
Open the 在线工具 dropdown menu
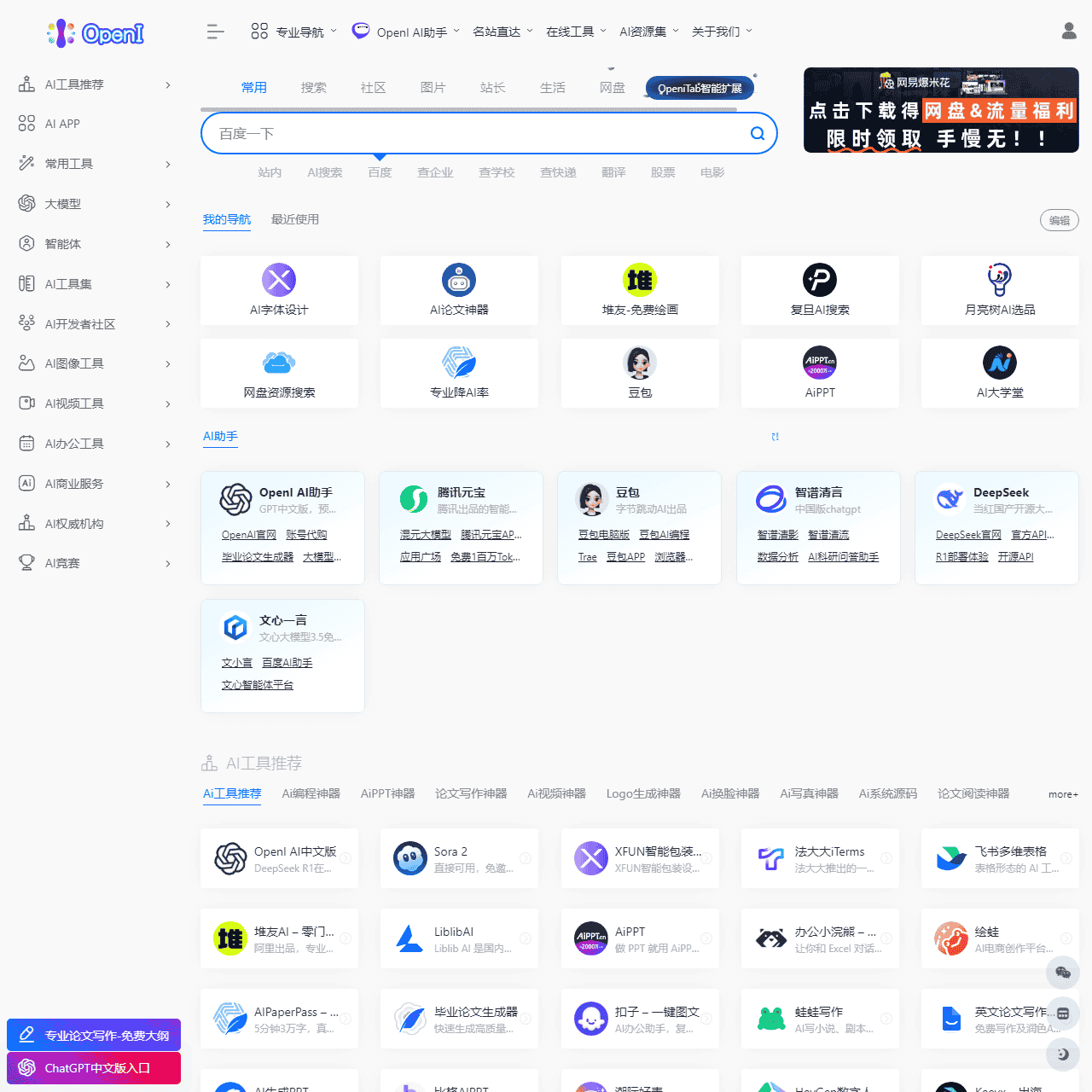576,32
